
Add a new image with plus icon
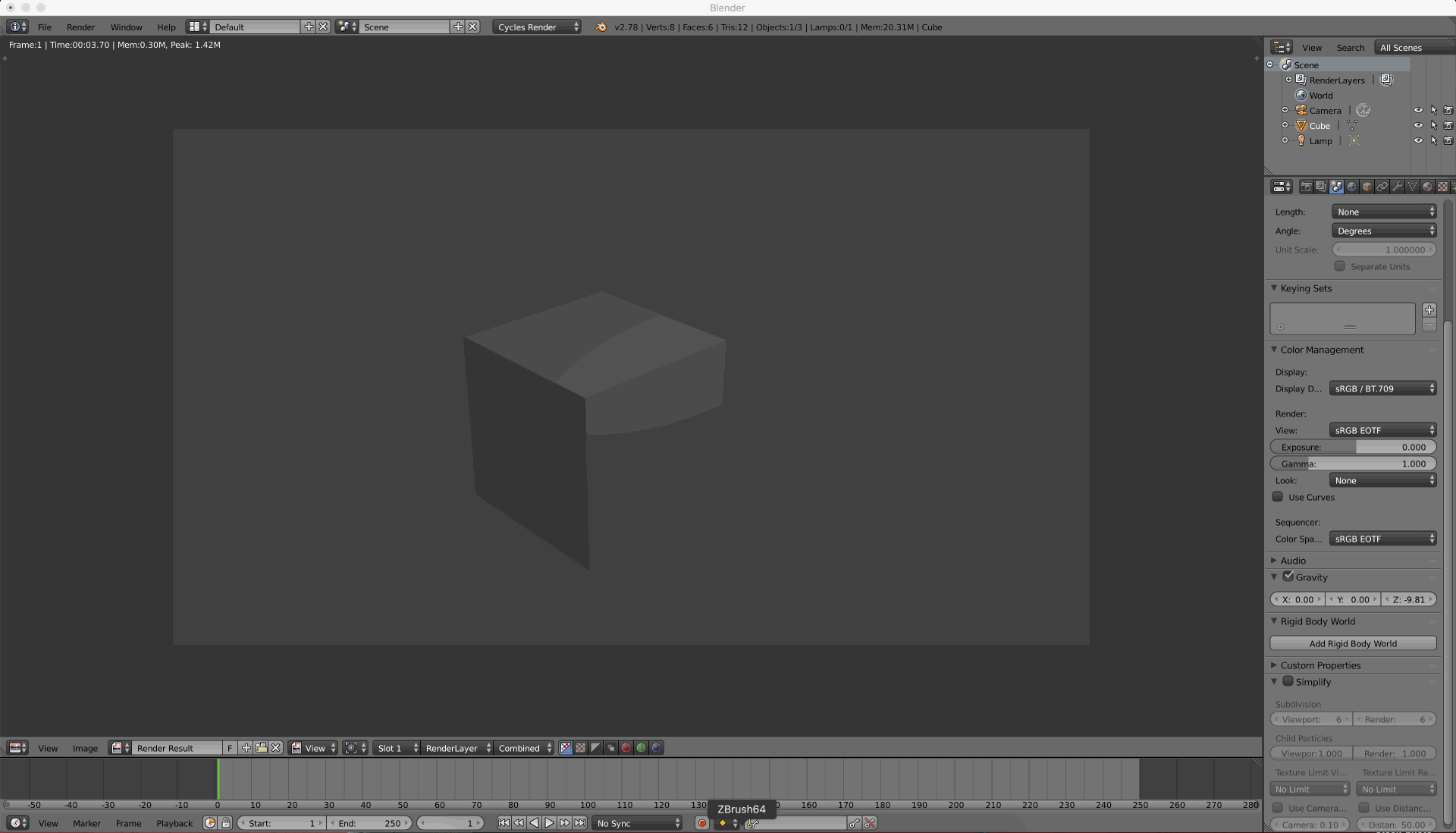[246, 748]
